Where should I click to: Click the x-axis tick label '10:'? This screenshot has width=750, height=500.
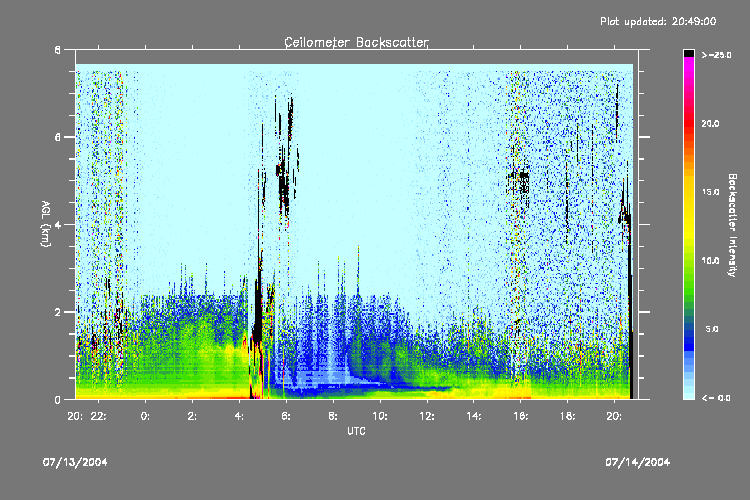380,416
